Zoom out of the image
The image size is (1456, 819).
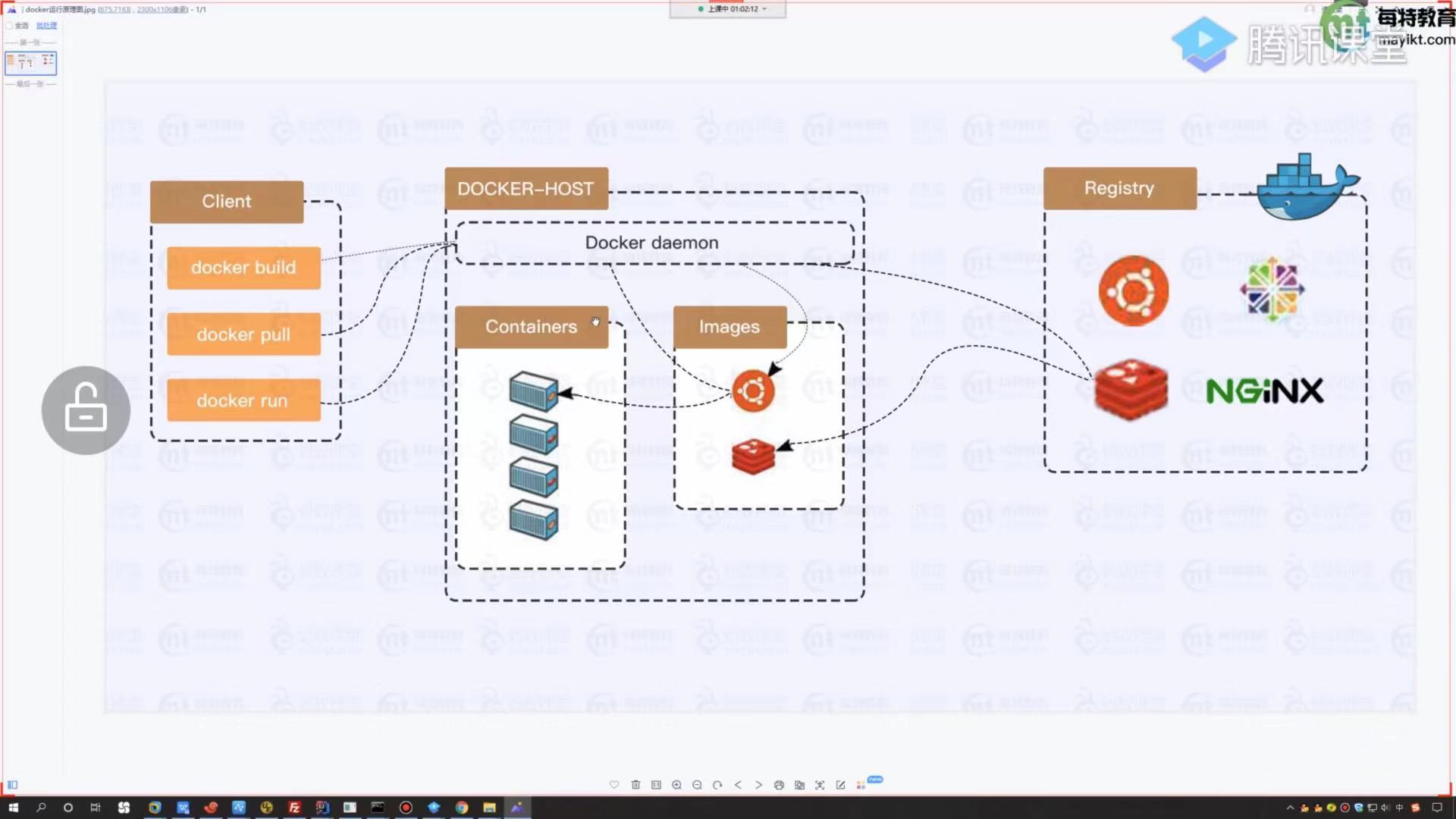(x=697, y=785)
